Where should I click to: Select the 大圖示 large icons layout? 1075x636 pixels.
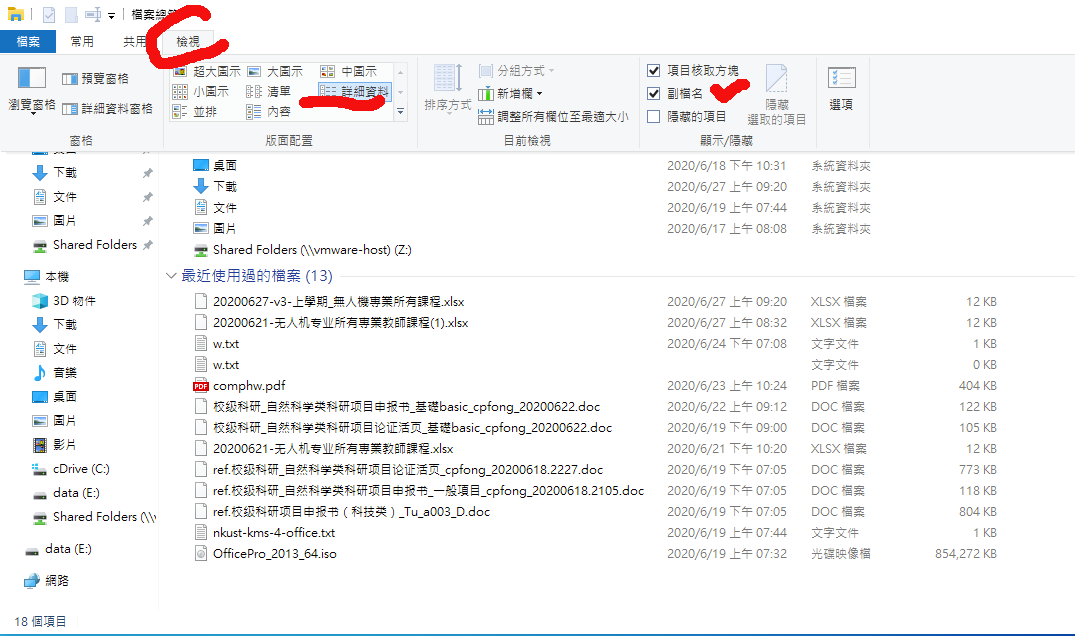click(x=274, y=72)
